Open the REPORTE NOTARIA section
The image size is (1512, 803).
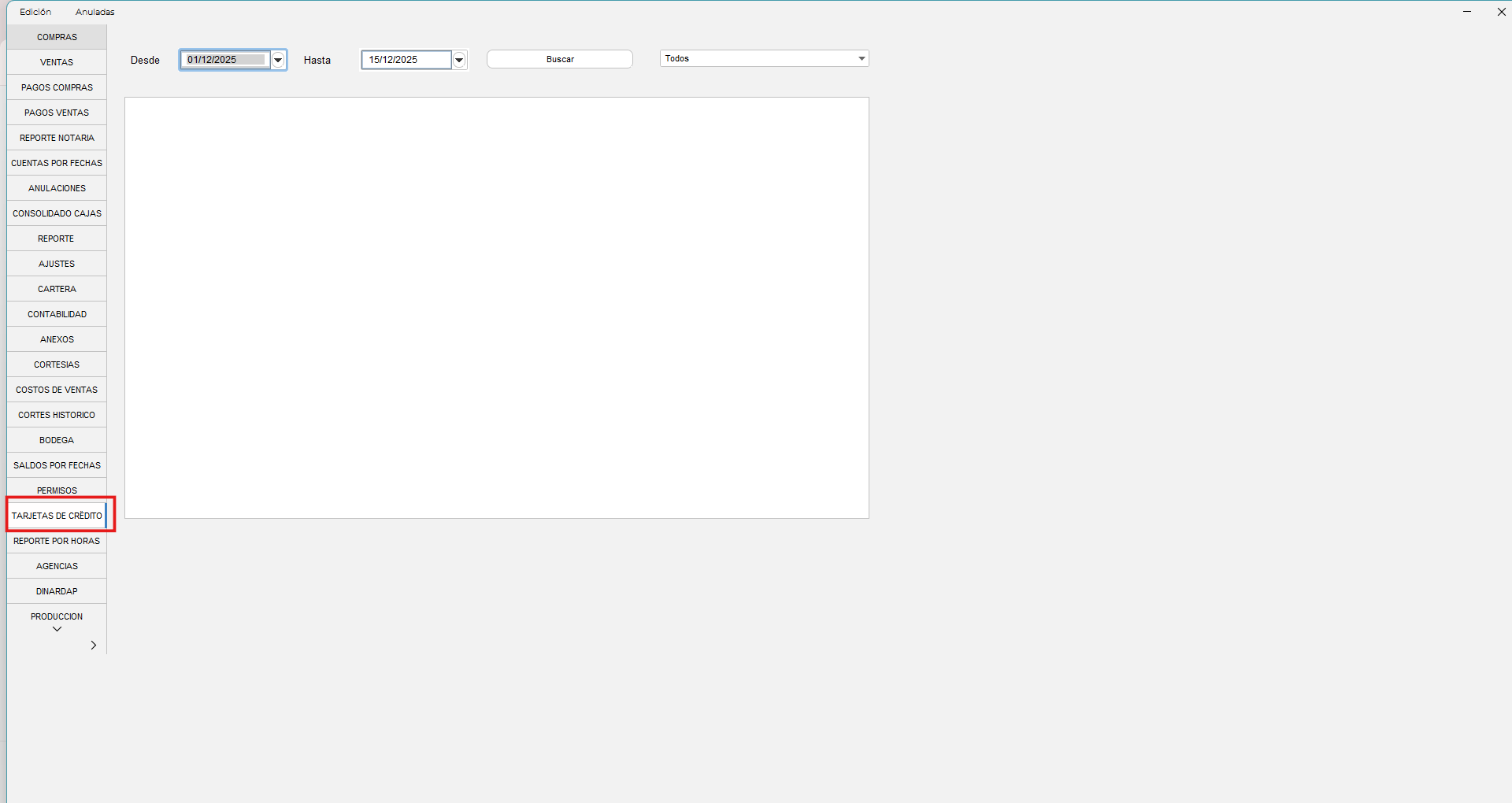point(56,137)
